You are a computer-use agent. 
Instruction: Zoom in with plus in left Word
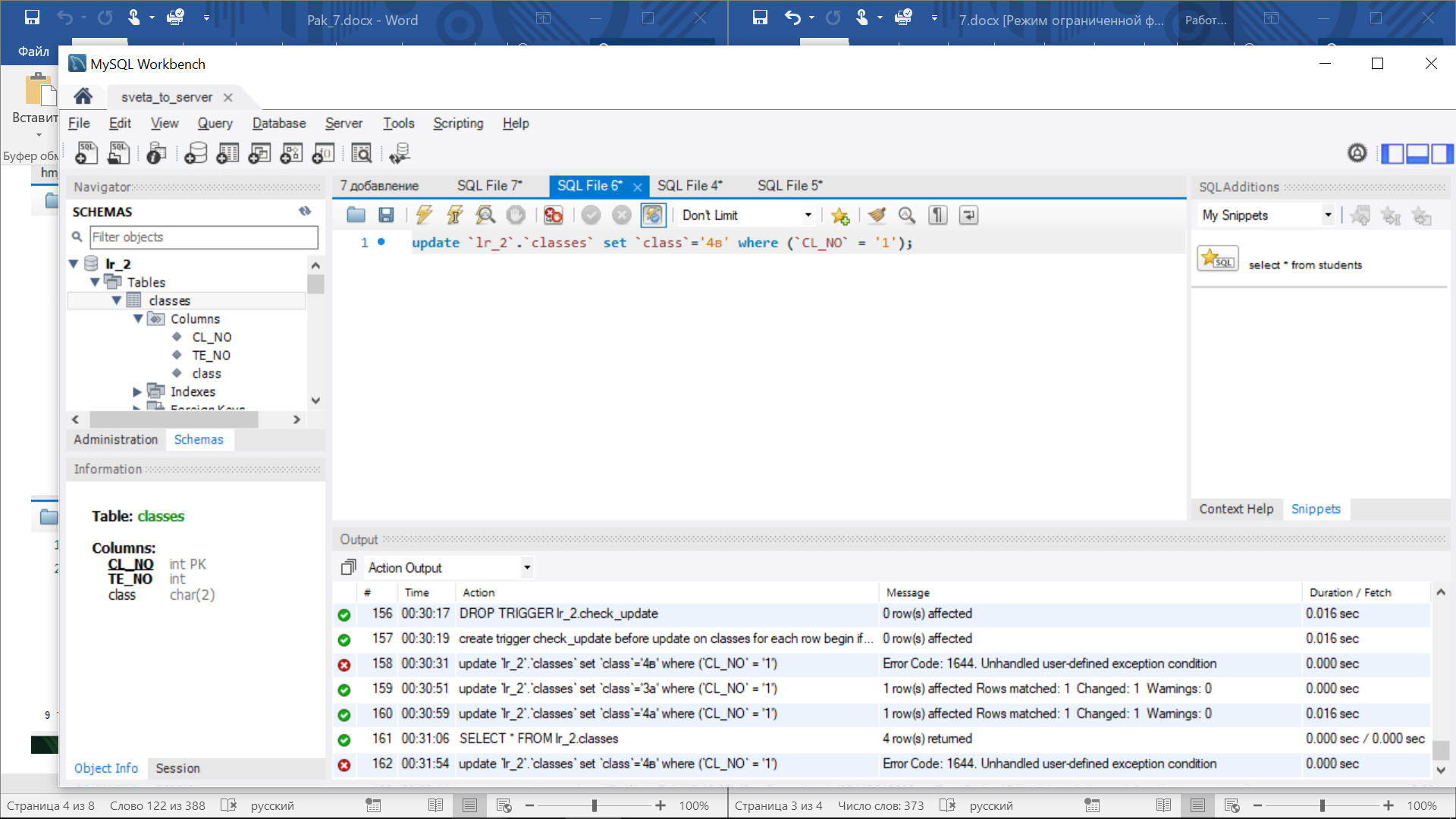(661, 806)
